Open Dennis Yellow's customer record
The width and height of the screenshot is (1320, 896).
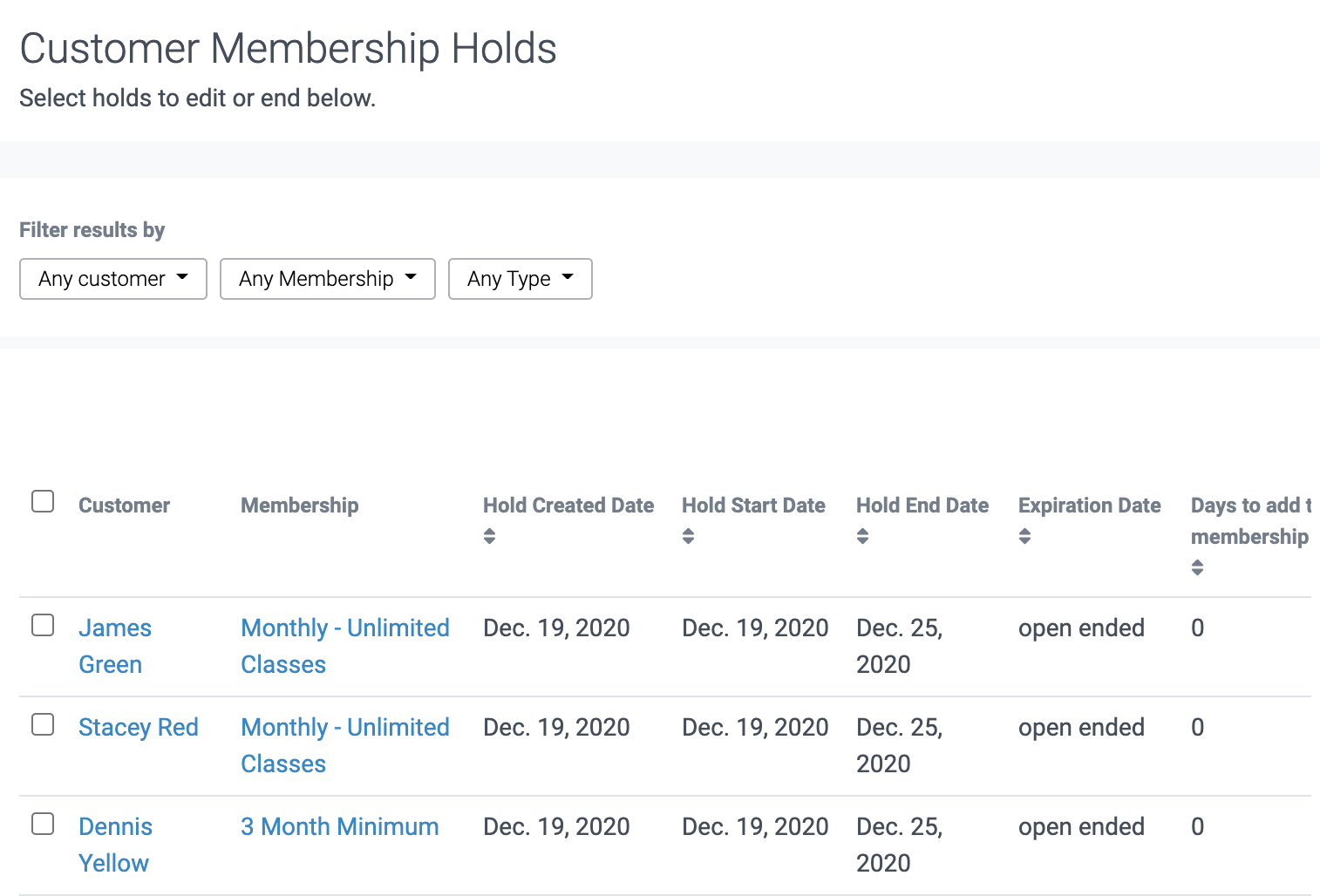point(115,844)
